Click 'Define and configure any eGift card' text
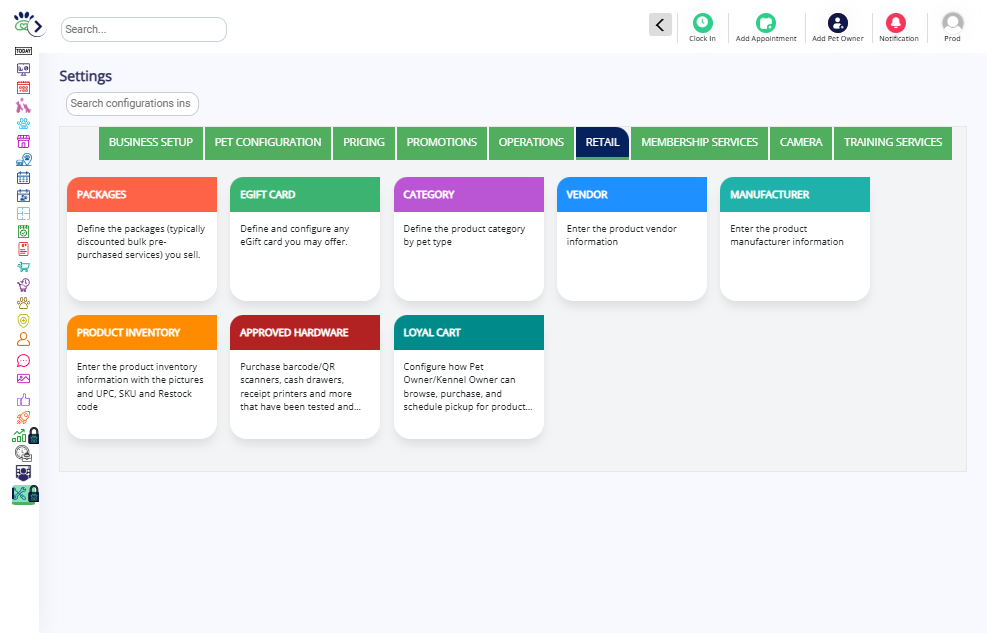The width and height of the screenshot is (987, 633). 295,235
